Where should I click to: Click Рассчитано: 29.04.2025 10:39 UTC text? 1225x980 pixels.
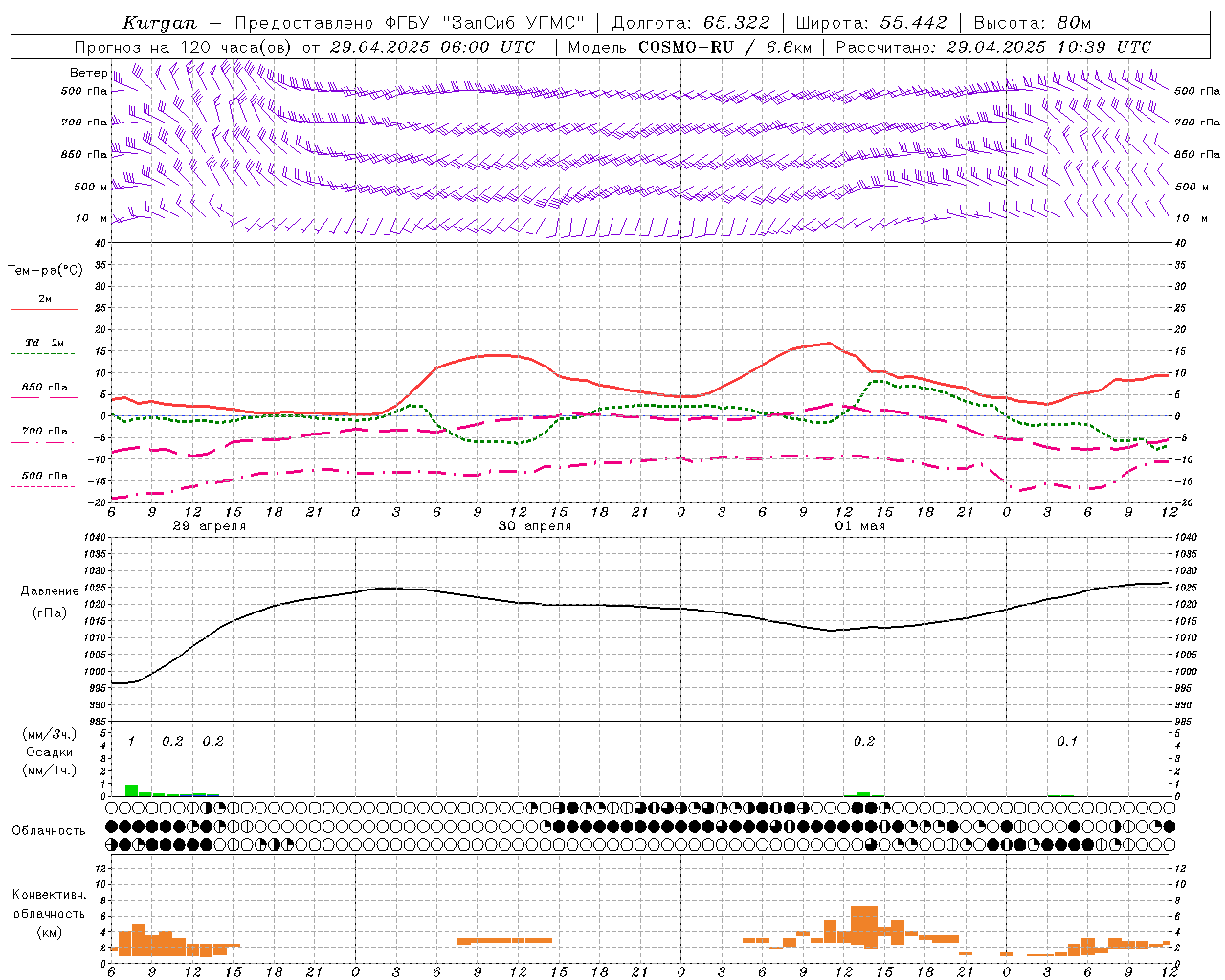tap(994, 47)
